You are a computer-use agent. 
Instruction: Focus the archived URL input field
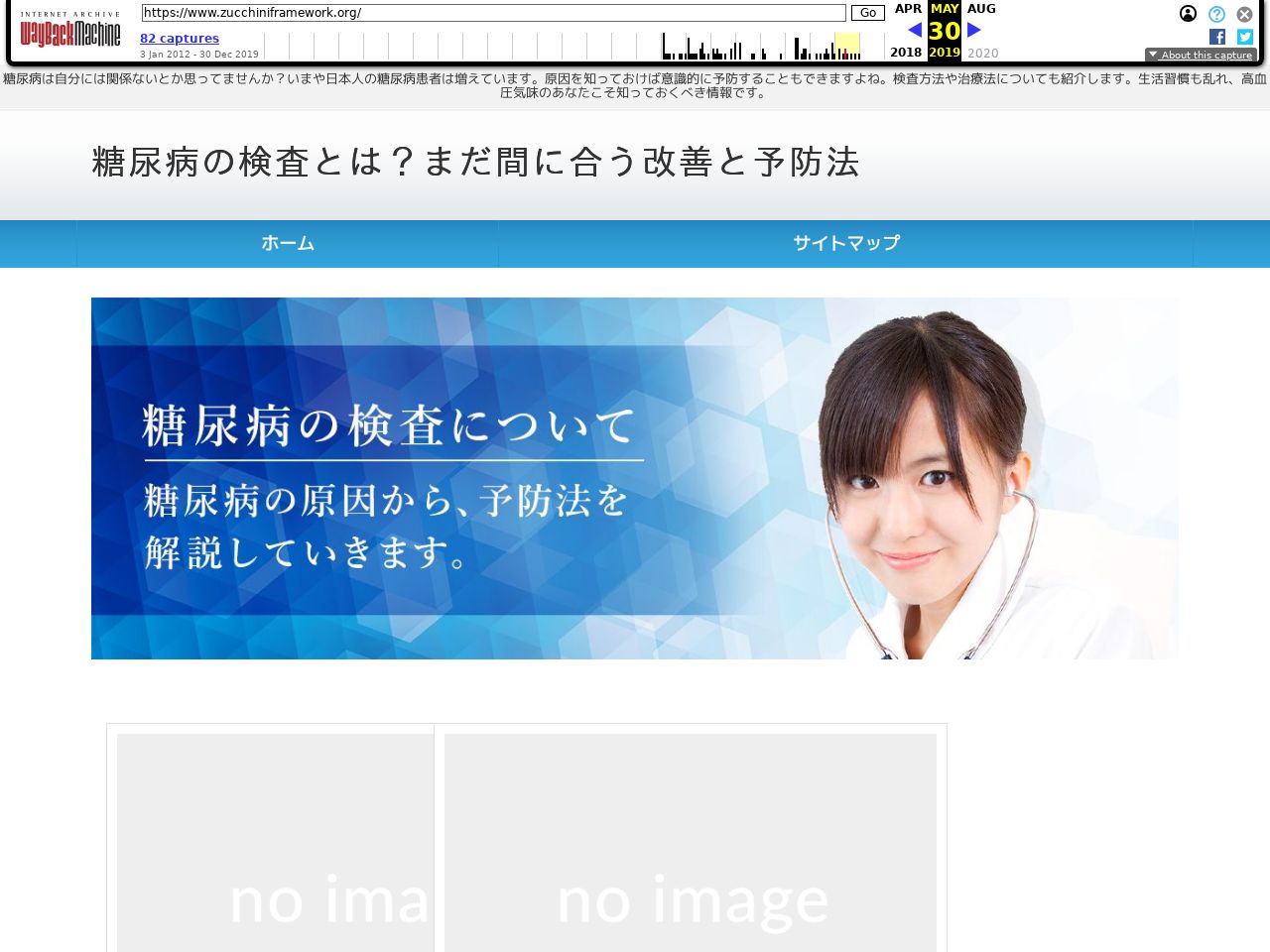pyautogui.click(x=493, y=13)
